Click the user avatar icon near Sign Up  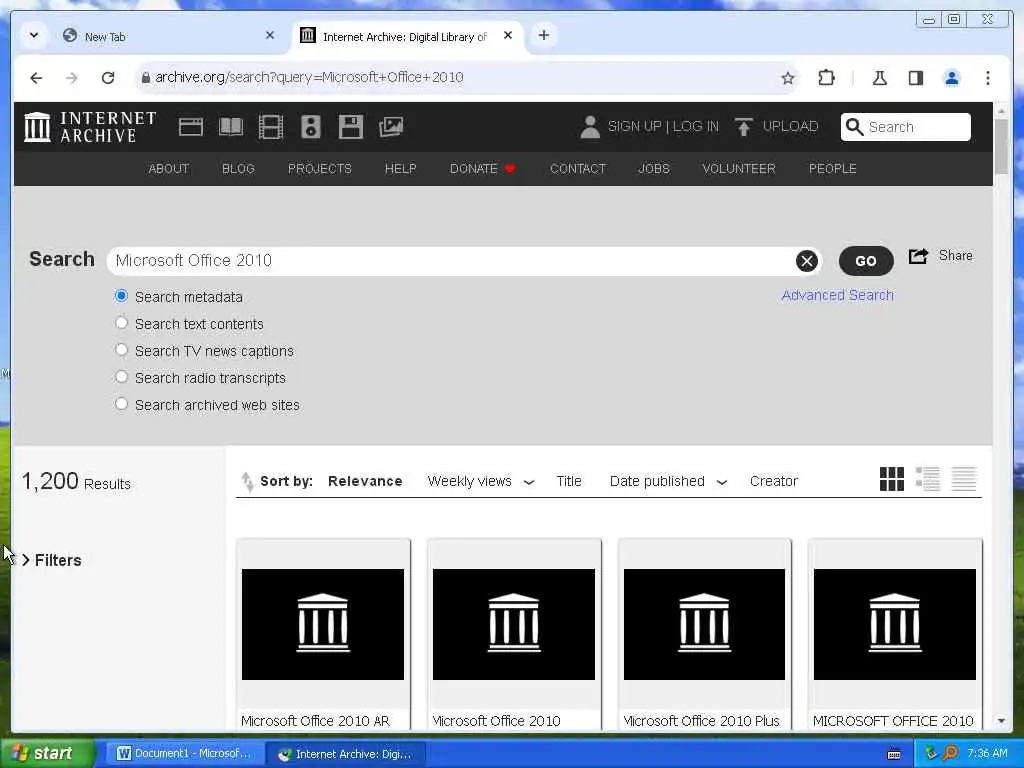coord(590,127)
